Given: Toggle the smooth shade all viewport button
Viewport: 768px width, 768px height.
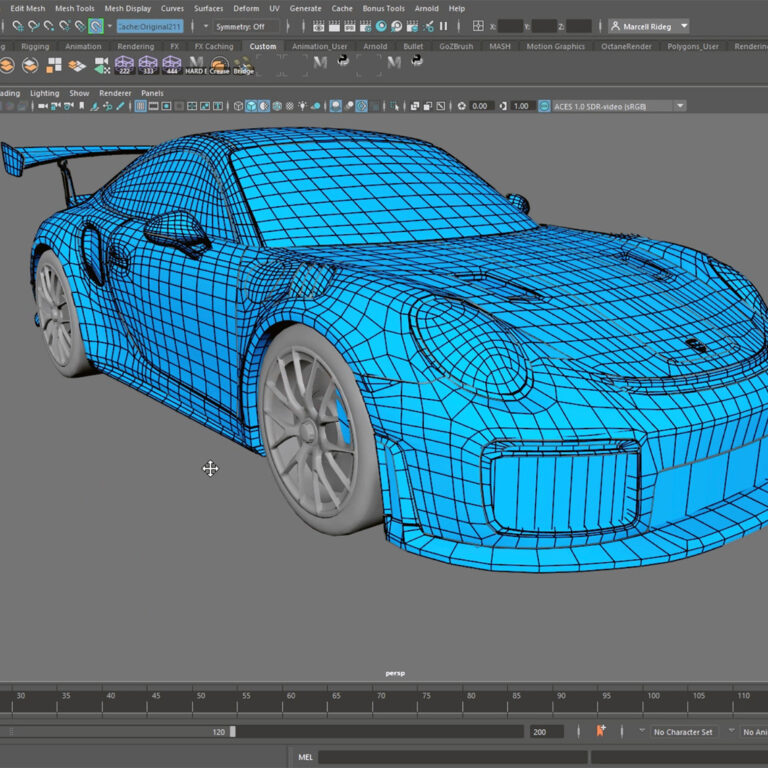Looking at the screenshot, I should pos(251,106).
